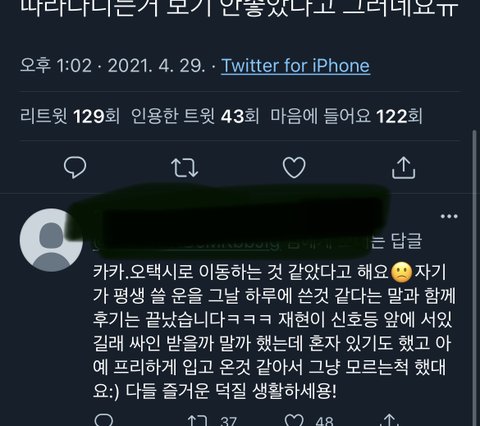Click the reply bubble icon under the main tweet
Screen dimensions: 480x426
[75, 167]
